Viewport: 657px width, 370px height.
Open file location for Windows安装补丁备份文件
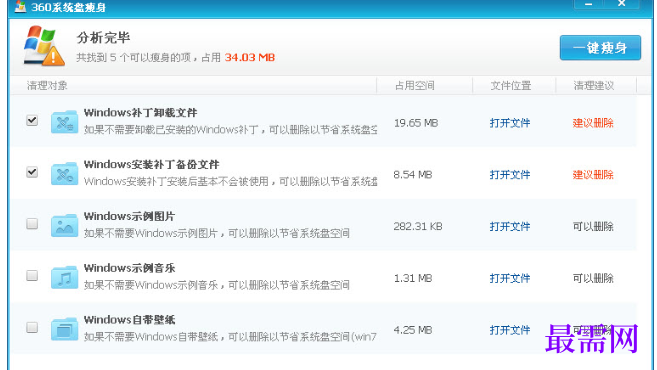[x=510, y=174]
